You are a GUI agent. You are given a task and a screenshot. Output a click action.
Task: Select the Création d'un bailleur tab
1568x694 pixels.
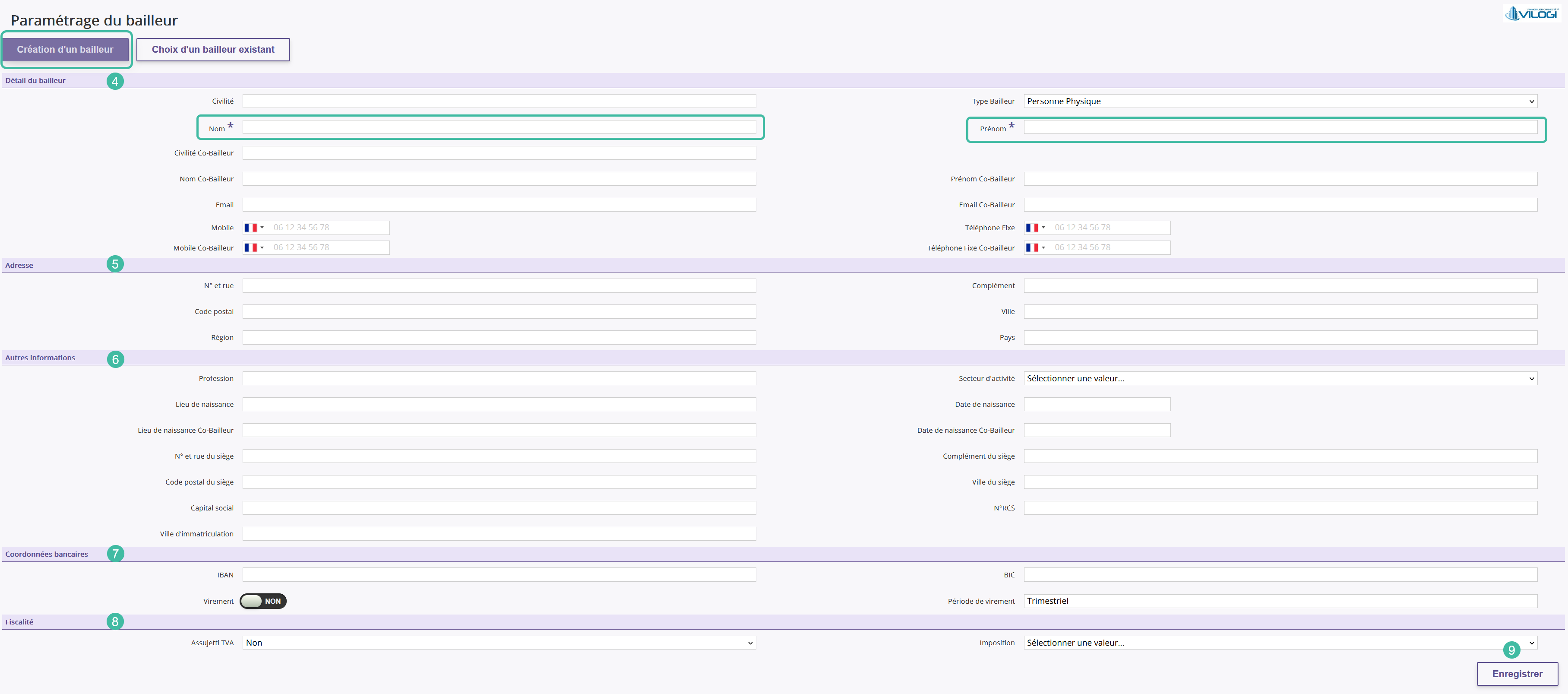pos(65,49)
